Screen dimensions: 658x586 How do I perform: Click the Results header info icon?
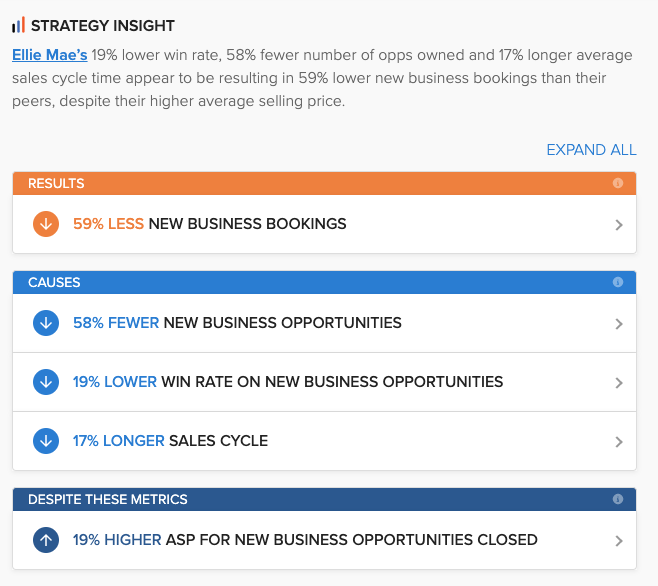(x=617, y=183)
